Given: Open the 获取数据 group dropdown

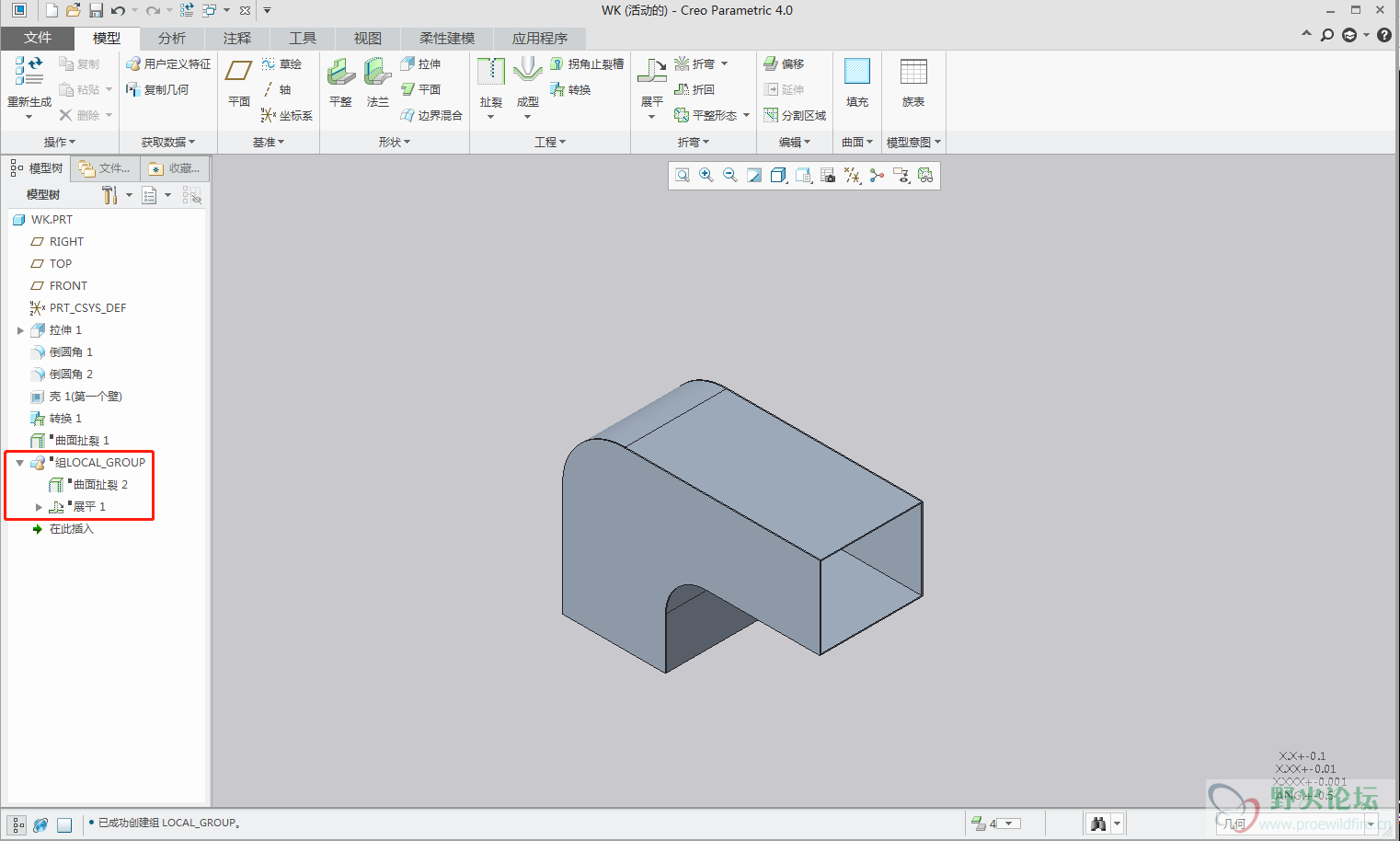Looking at the screenshot, I should coord(168,142).
